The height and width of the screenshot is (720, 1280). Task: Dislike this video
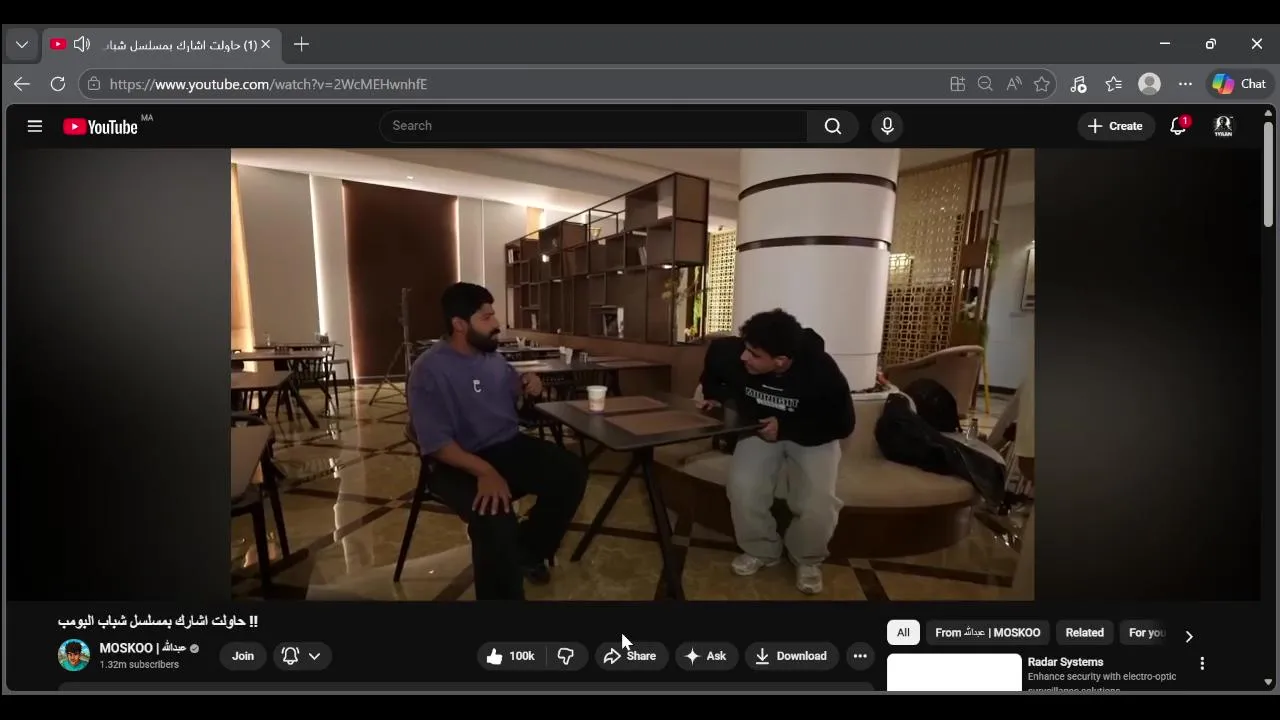(x=566, y=656)
